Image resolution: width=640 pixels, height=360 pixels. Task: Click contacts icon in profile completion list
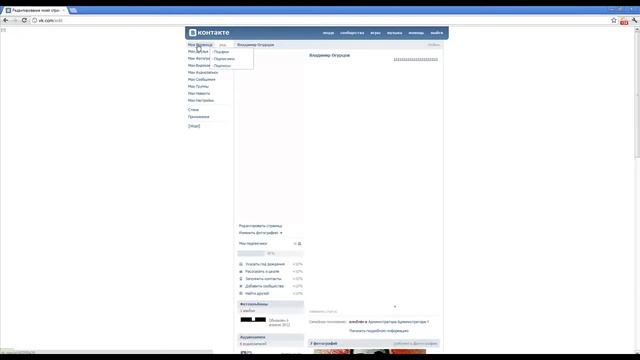241,279
